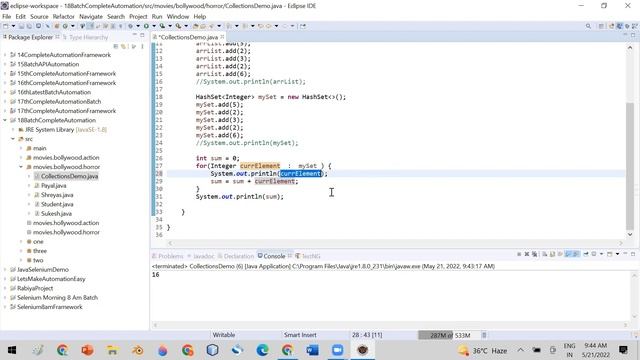Screen dimensions: 640x360
Task: Click the Open Type folder icon in toolbar
Action: (x=196, y=26)
